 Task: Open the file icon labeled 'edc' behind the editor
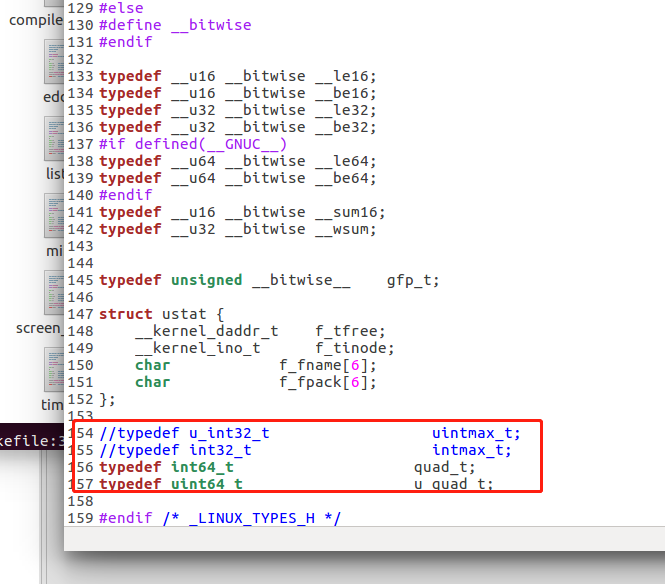(x=54, y=62)
